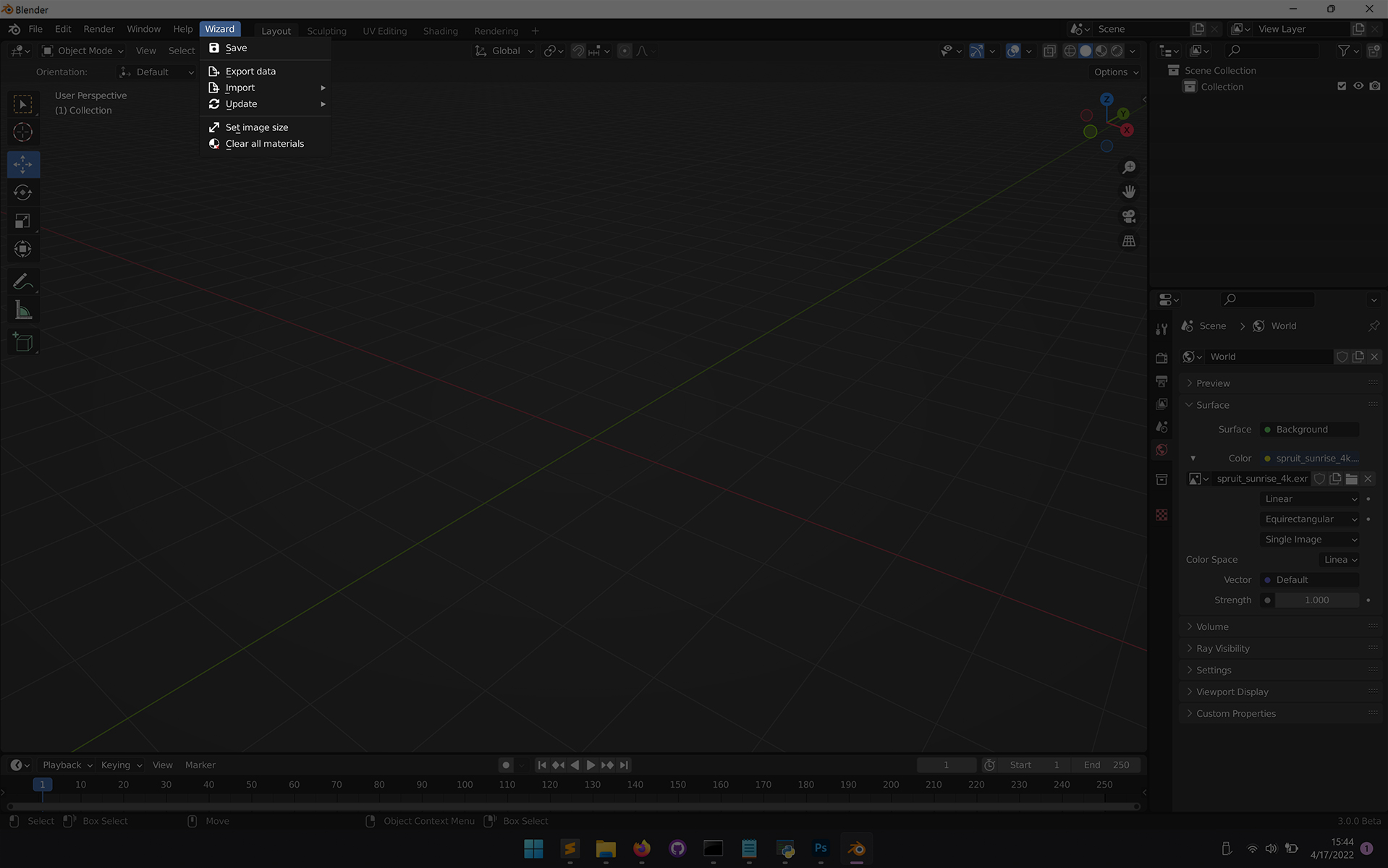Click the Windows Start button
The image size is (1388, 868).
(x=533, y=849)
